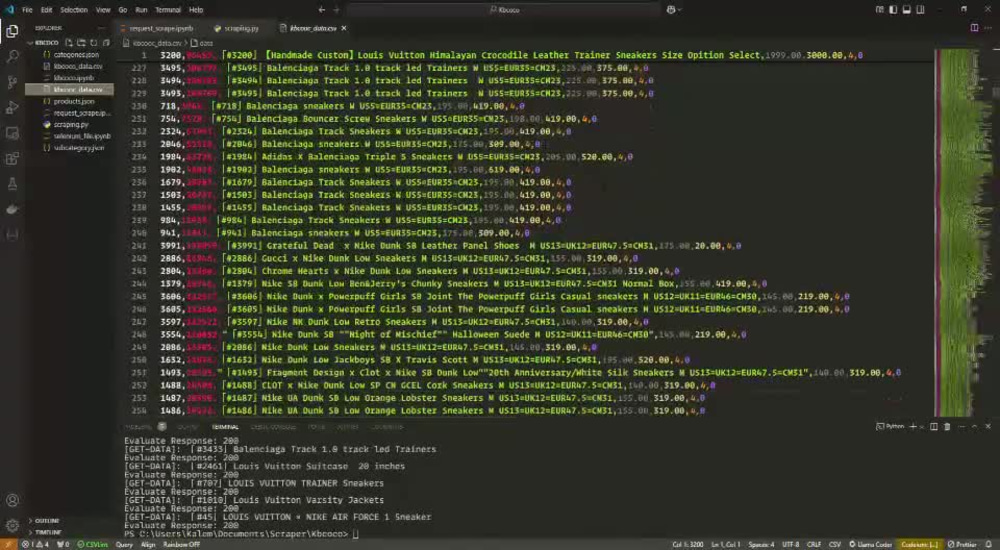The image size is (1000, 550).
Task: Click the New Folder icon in Explorer
Action: pyautogui.click(x=81, y=43)
